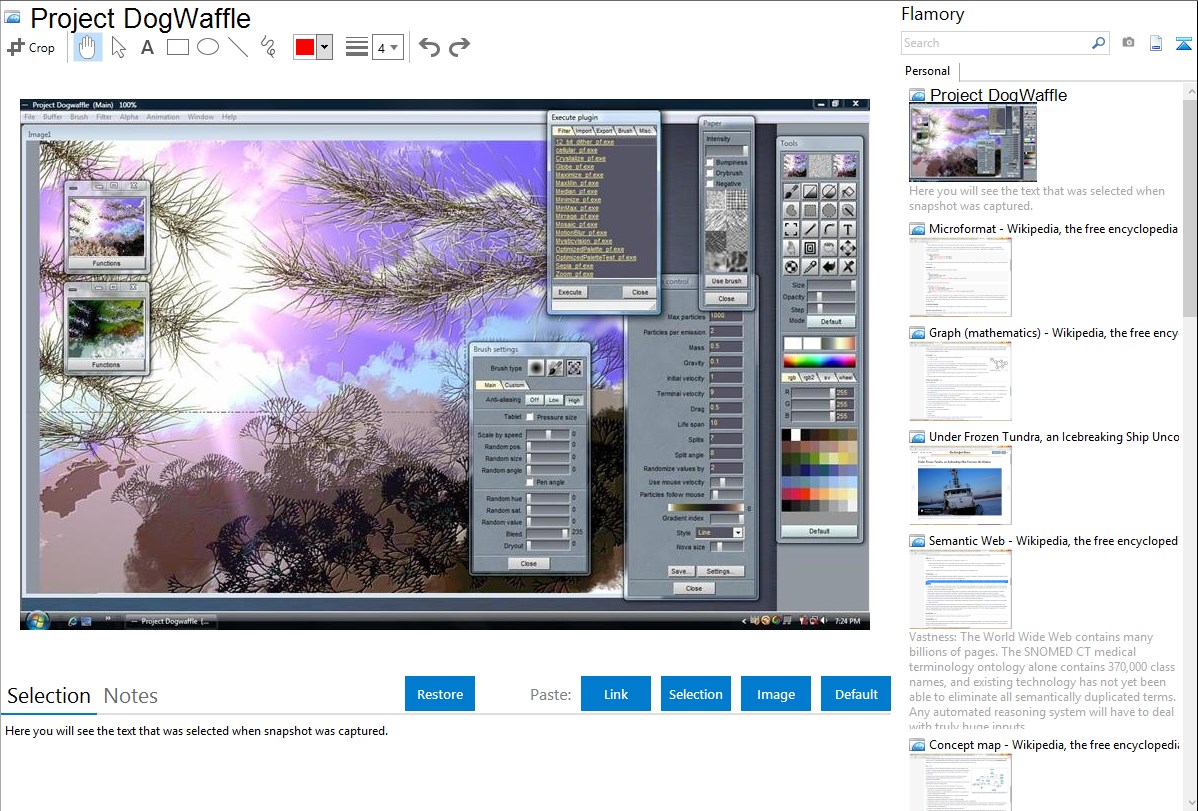This screenshot has width=1198, height=811.
Task: Click the Flamory Search input field
Action: coord(995,43)
